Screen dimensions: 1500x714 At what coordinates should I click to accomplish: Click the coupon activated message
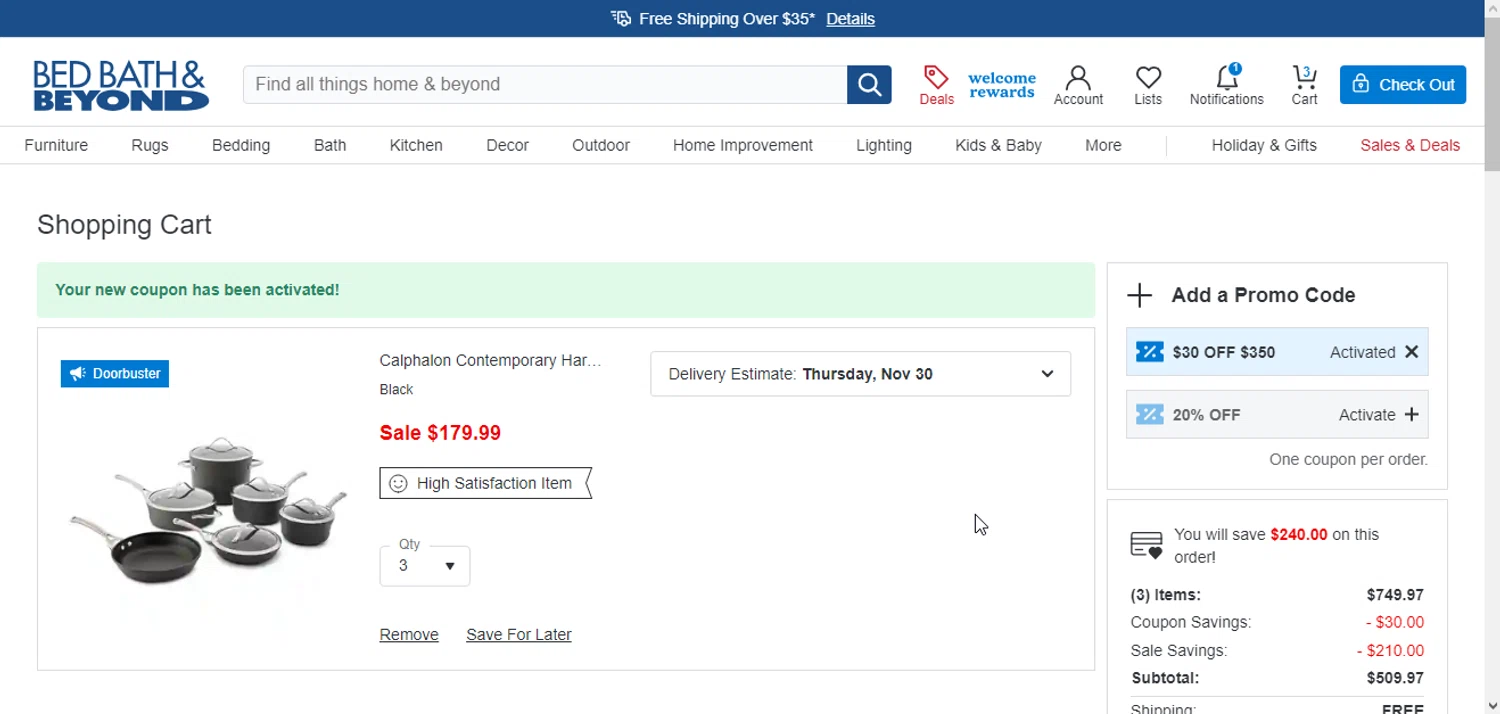point(197,290)
